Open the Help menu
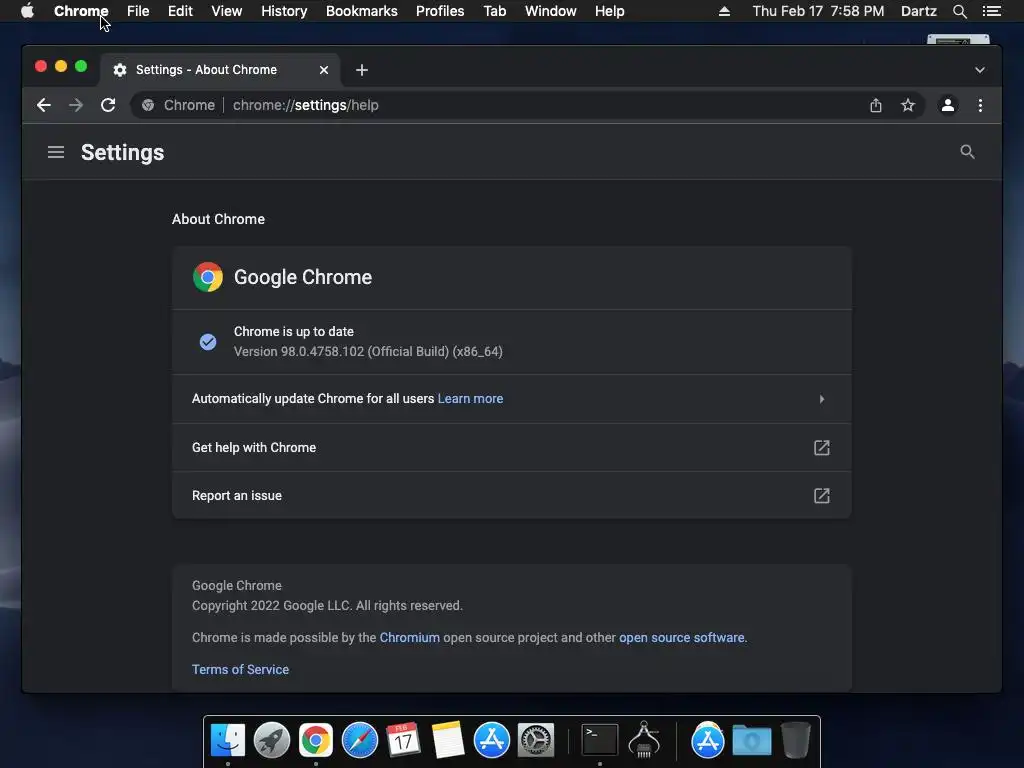The image size is (1024, 768). point(609,11)
